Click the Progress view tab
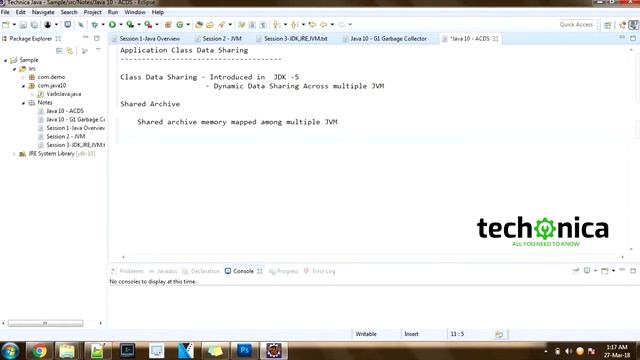This screenshot has height=360, width=640. coord(287,271)
